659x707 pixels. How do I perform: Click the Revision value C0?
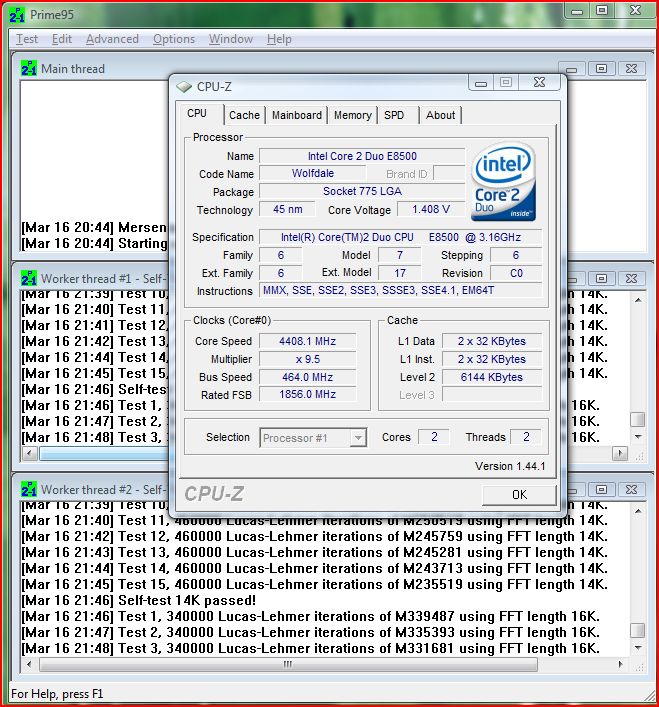pos(516,273)
